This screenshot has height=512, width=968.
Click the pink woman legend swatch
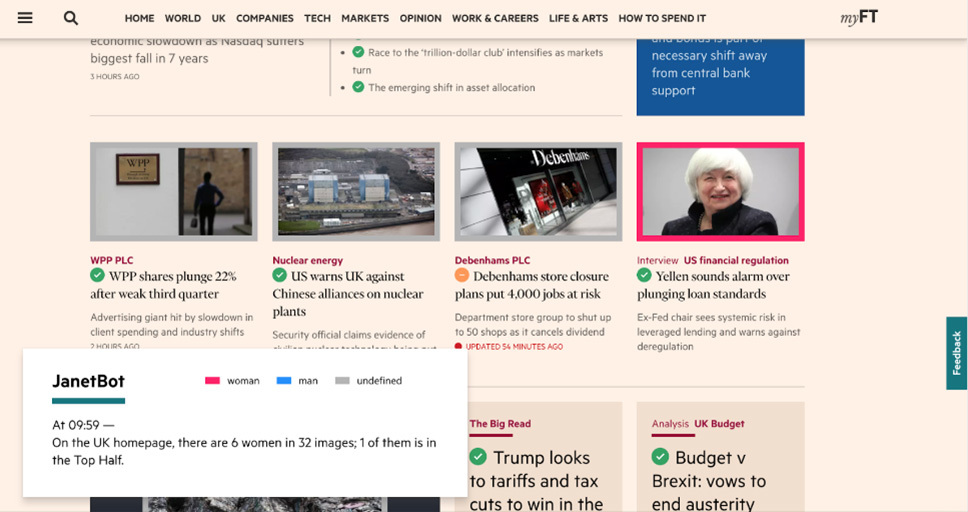(212, 381)
